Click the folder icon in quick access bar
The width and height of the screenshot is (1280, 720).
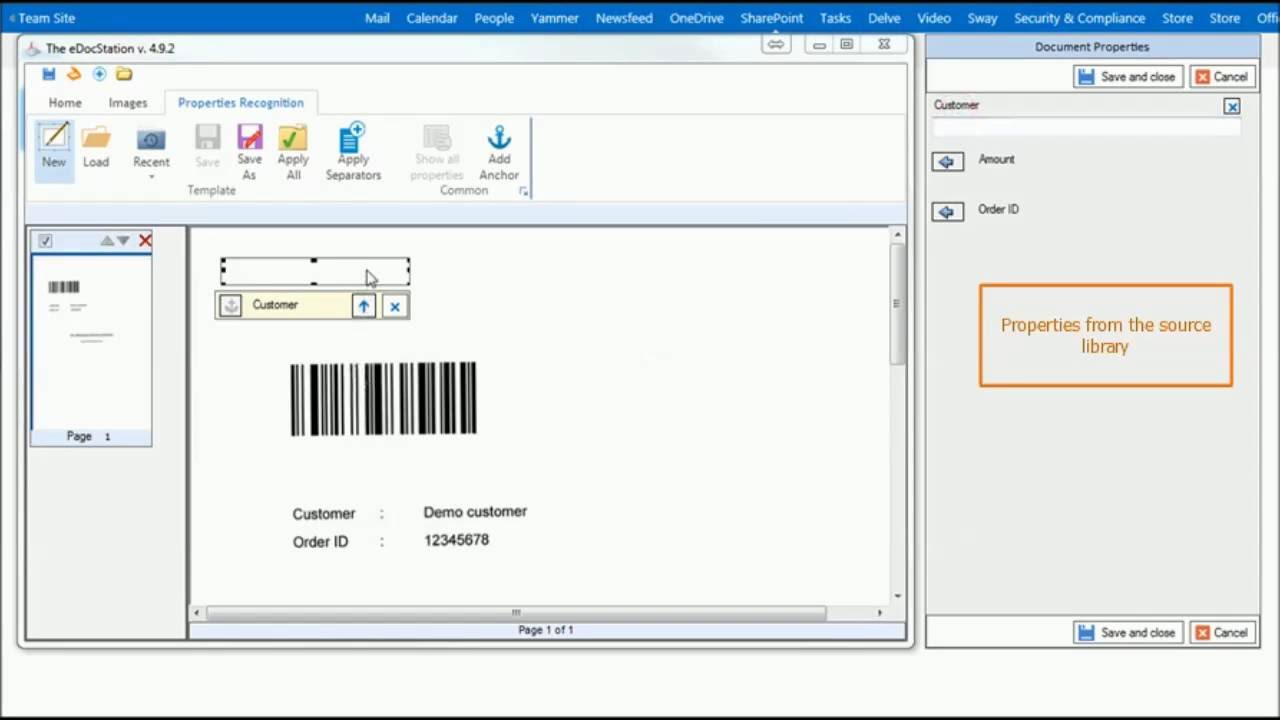tap(124, 74)
